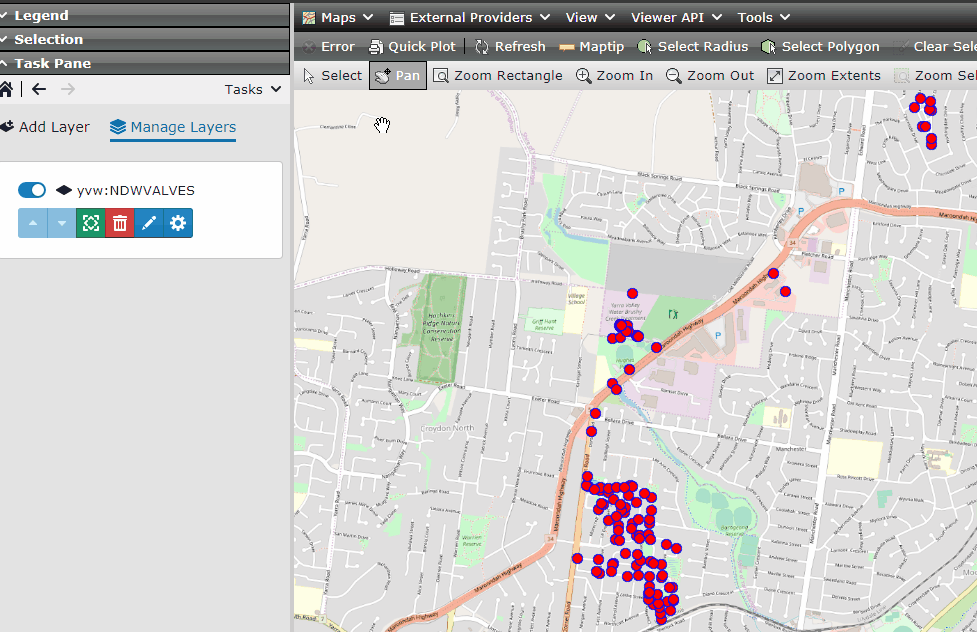This screenshot has width=977, height=632.
Task: Select the Pan tool
Action: (x=397, y=74)
